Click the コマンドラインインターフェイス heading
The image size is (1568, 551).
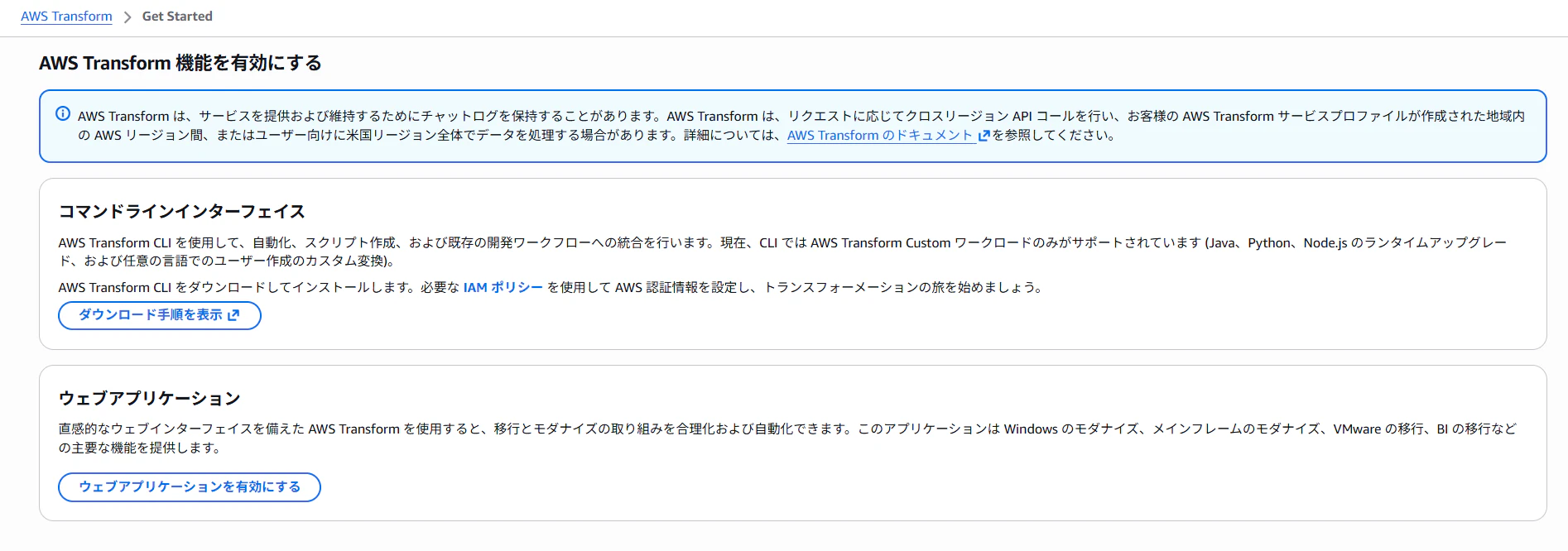tap(182, 212)
